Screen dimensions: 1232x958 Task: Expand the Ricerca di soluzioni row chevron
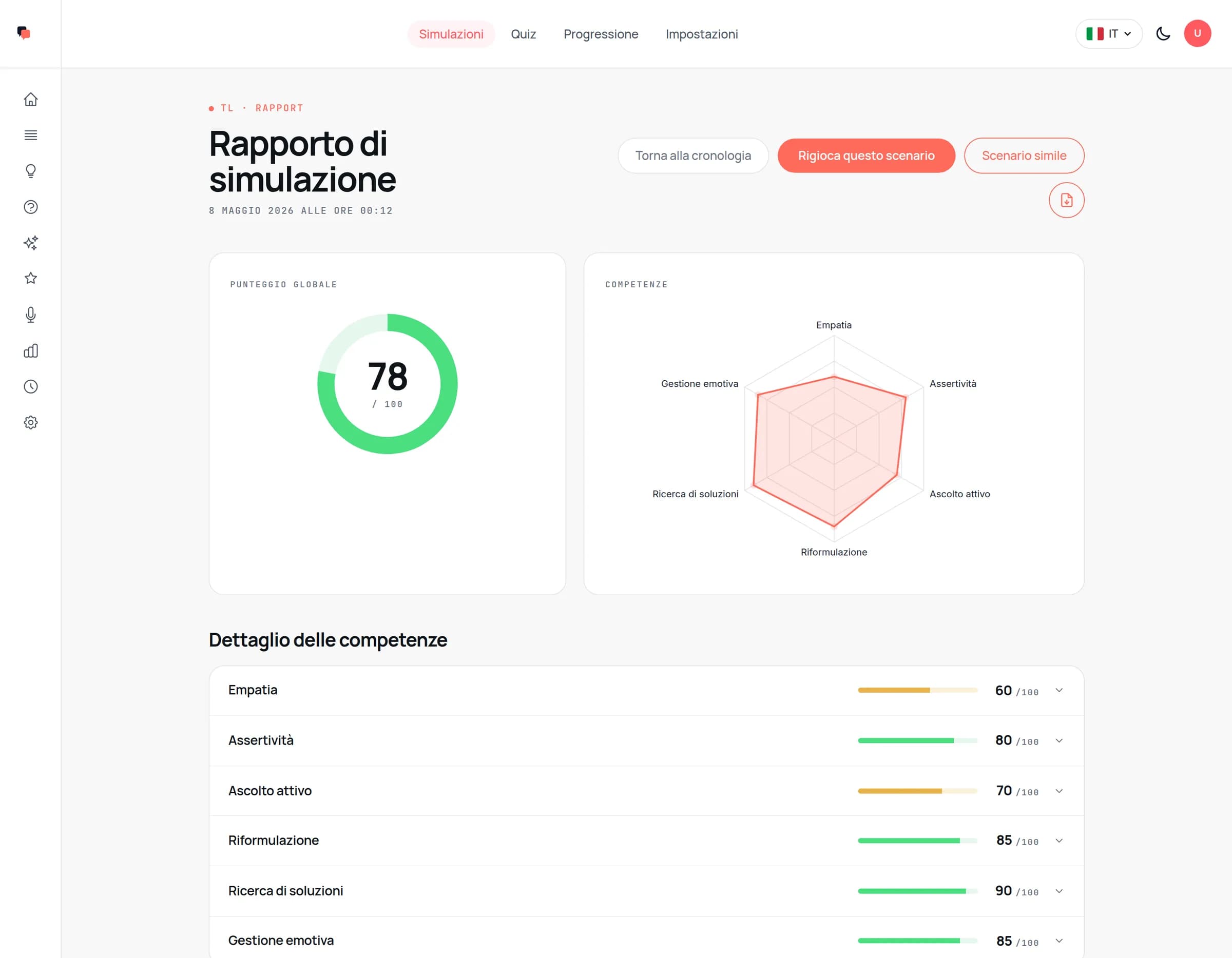point(1059,891)
